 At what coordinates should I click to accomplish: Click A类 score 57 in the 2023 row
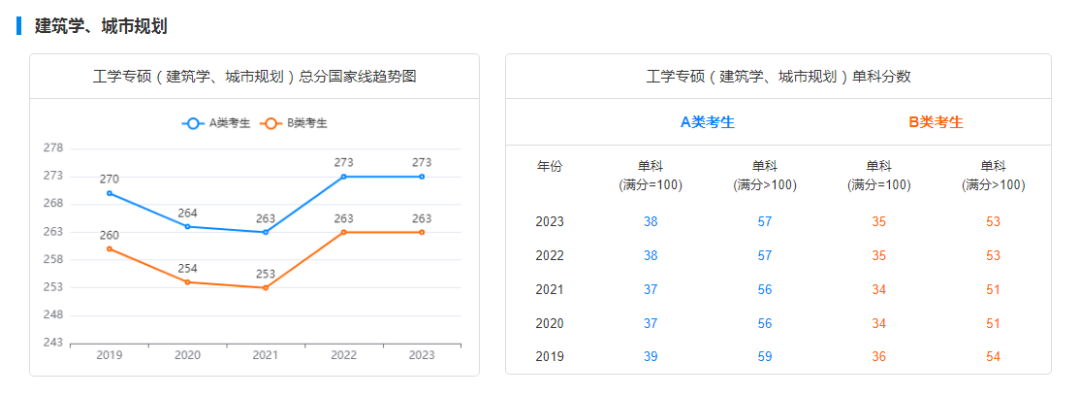(x=765, y=222)
